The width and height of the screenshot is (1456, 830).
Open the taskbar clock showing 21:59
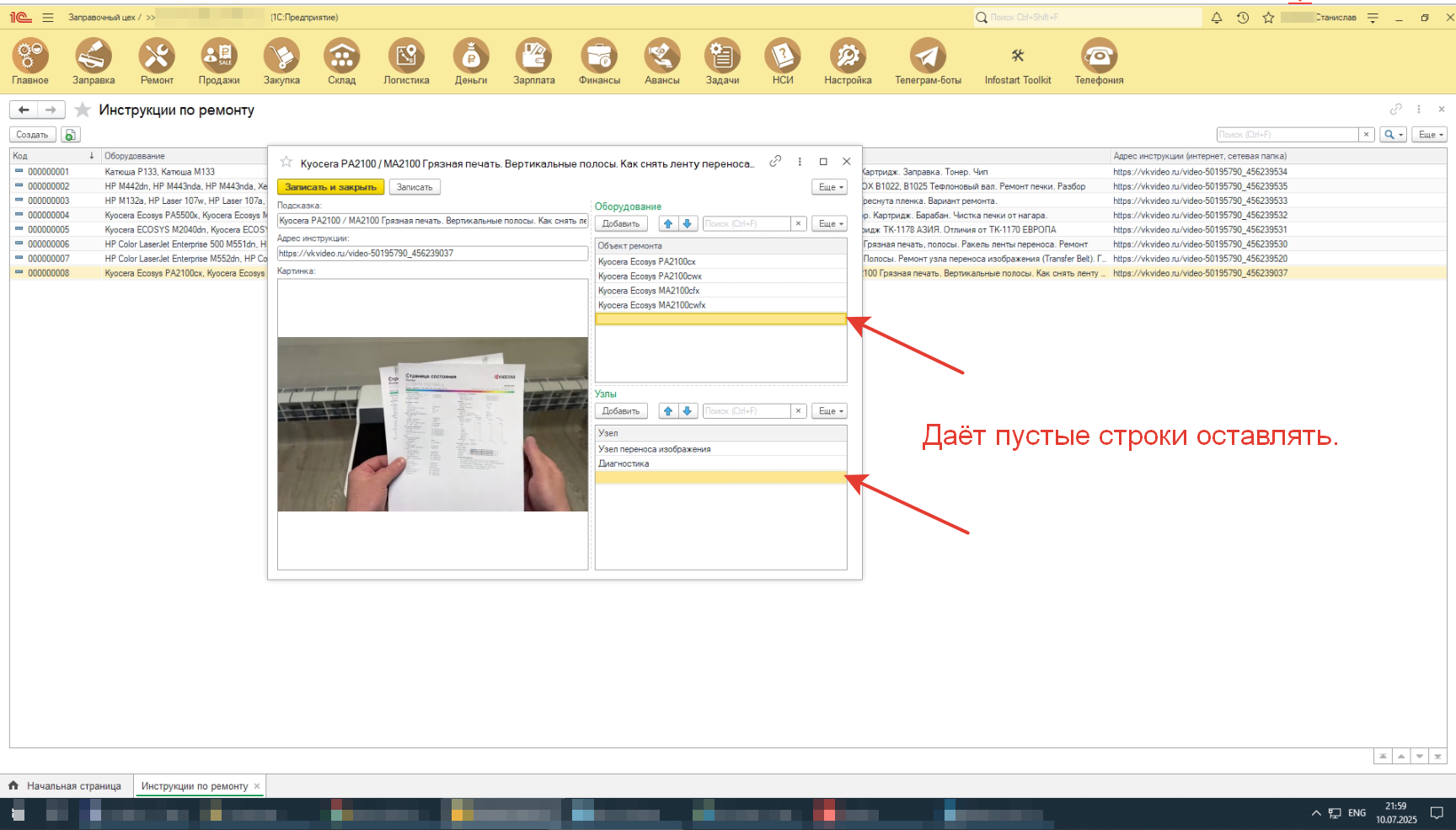tap(1396, 813)
